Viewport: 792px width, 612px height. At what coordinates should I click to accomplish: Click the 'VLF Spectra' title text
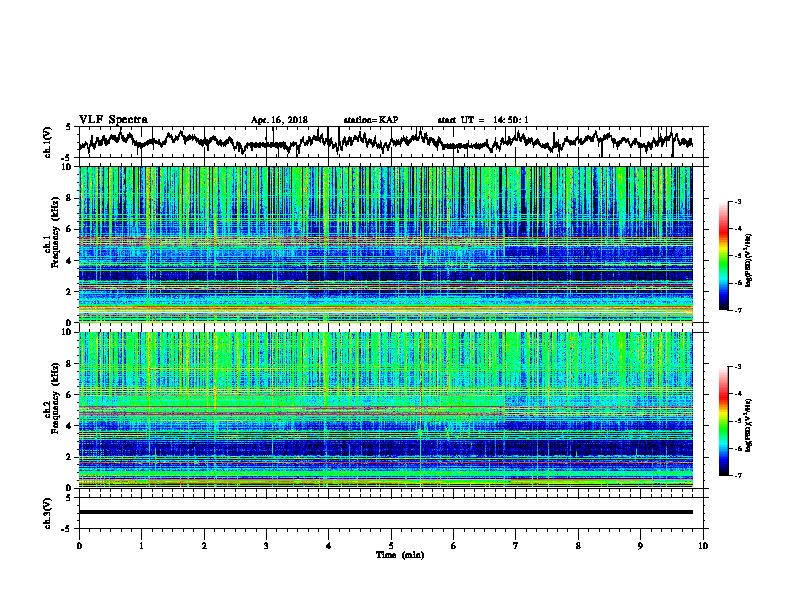coord(113,120)
